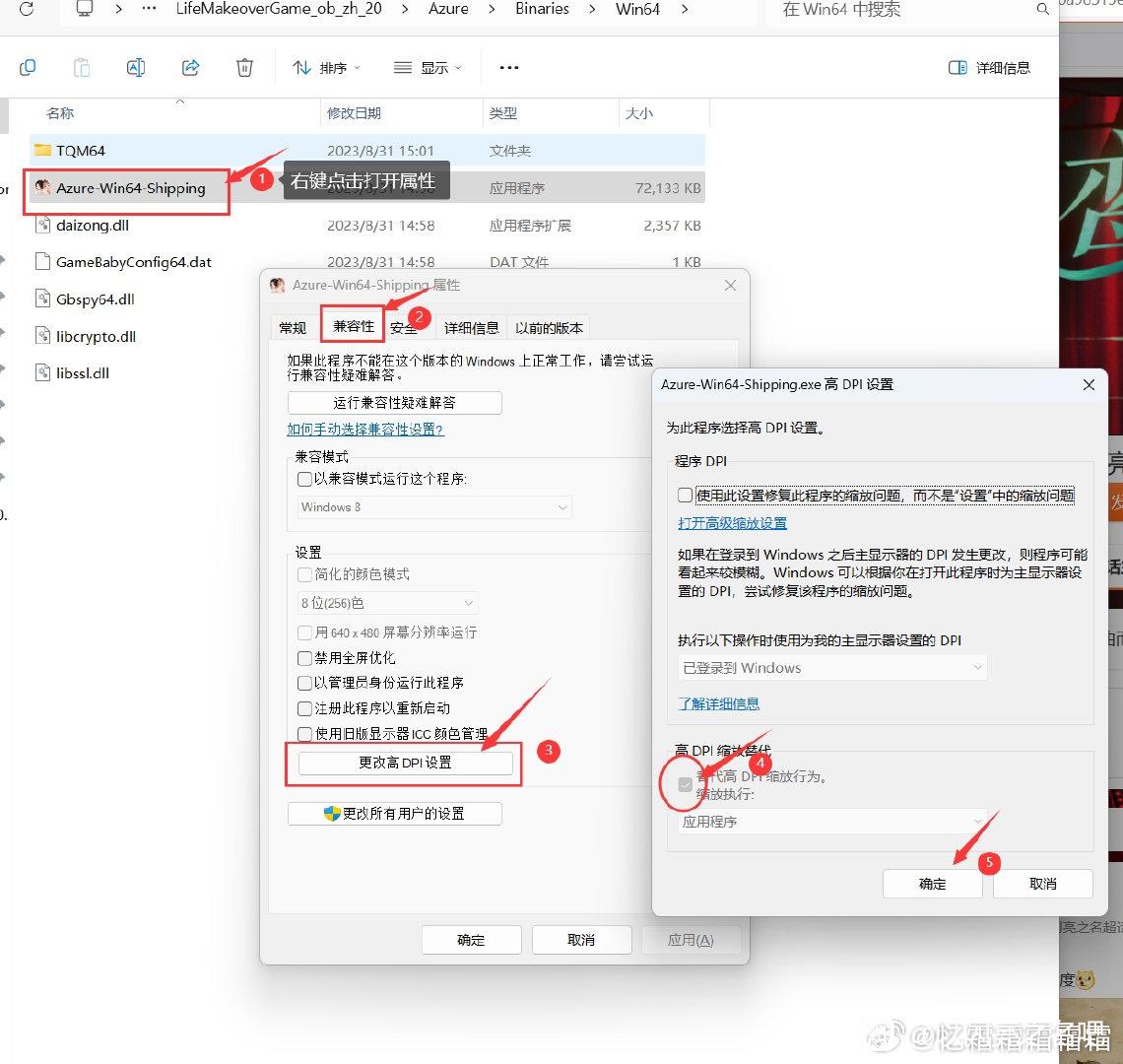The image size is (1123, 1064).
Task: Click 应用(A) in properties dialog
Action: click(x=692, y=940)
